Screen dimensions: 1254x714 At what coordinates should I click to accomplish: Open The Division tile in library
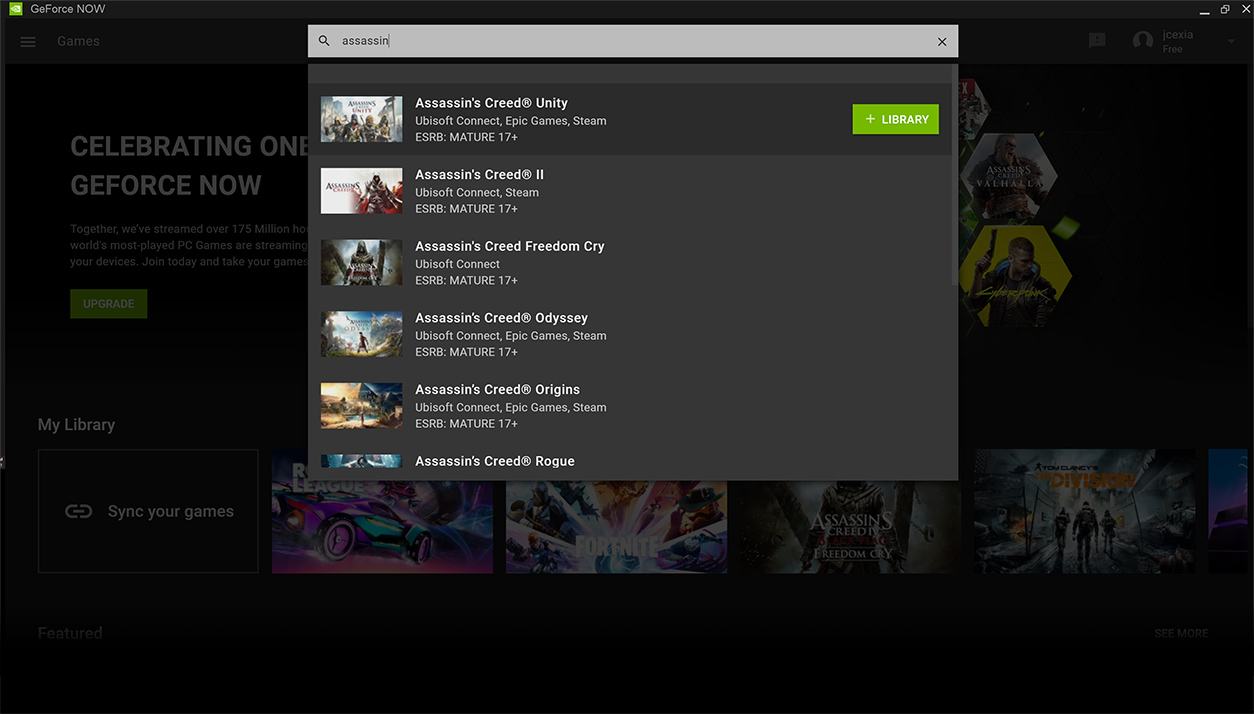click(x=1085, y=511)
